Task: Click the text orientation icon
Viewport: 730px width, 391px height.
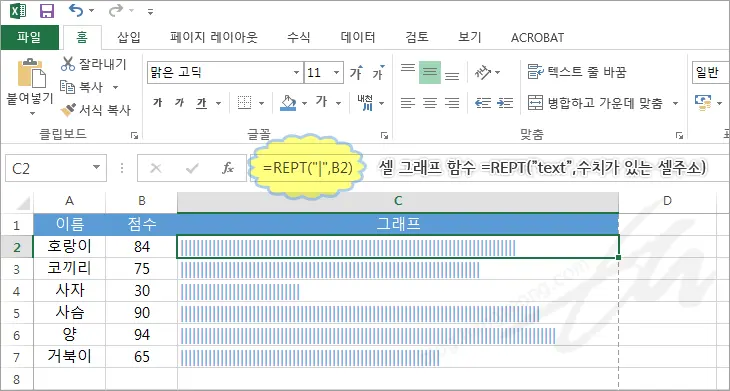Action: 484,73
